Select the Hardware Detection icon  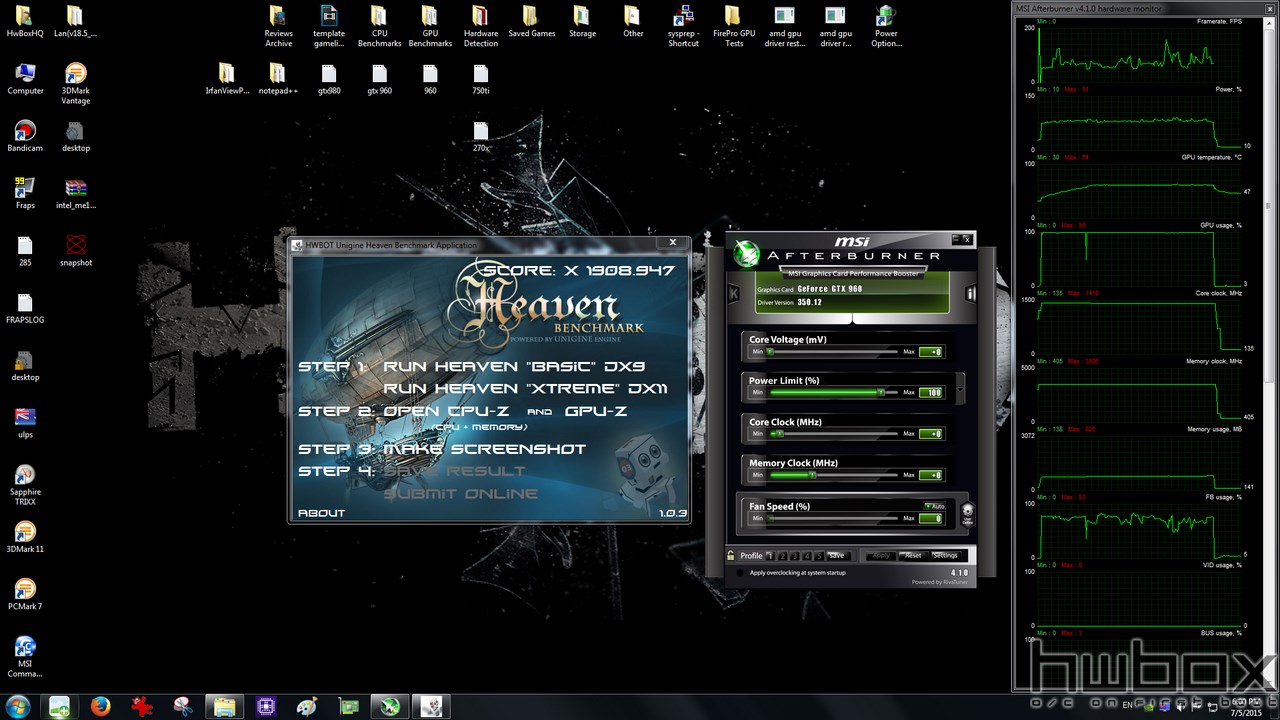point(480,26)
